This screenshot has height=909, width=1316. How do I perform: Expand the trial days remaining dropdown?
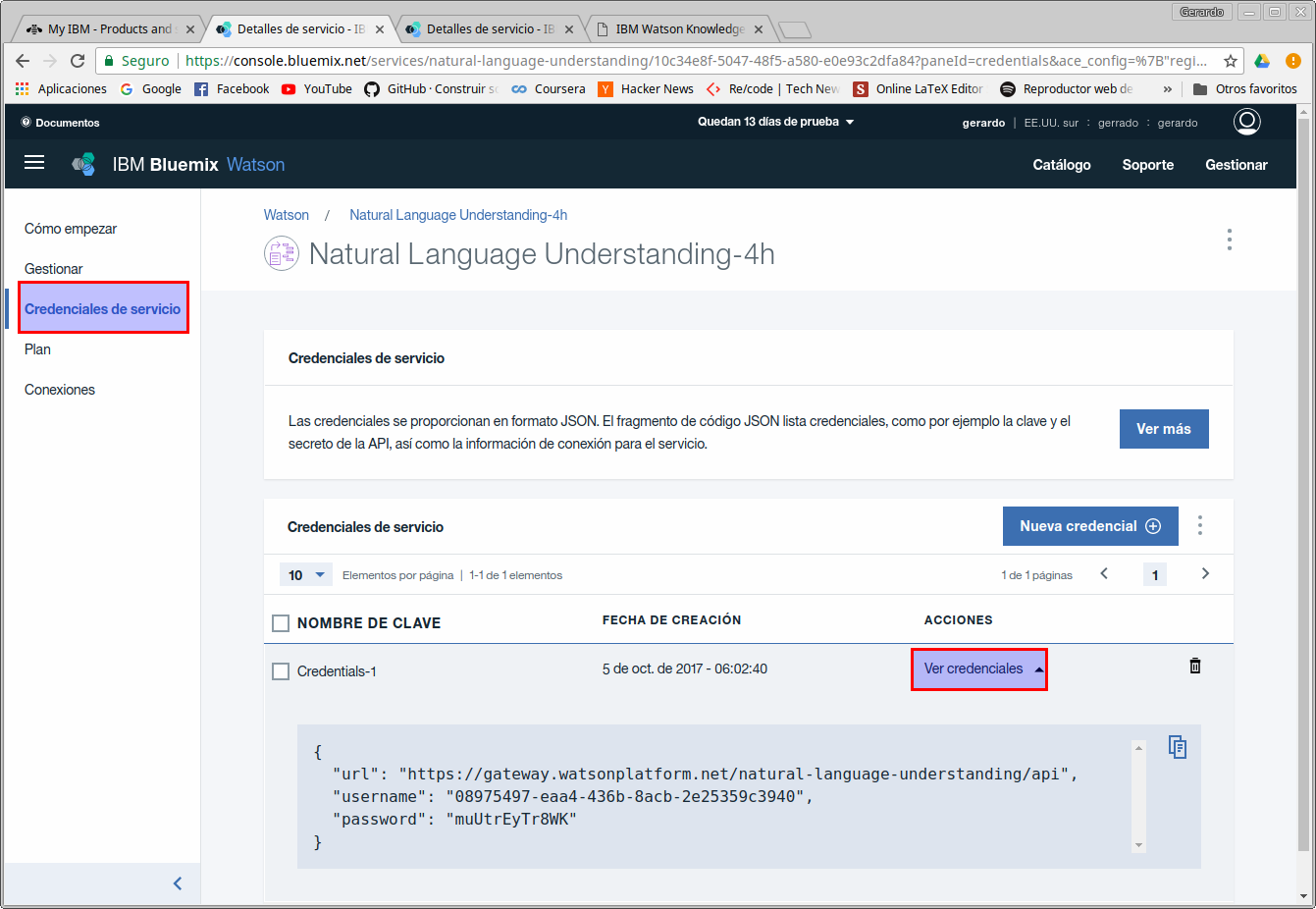click(x=776, y=122)
